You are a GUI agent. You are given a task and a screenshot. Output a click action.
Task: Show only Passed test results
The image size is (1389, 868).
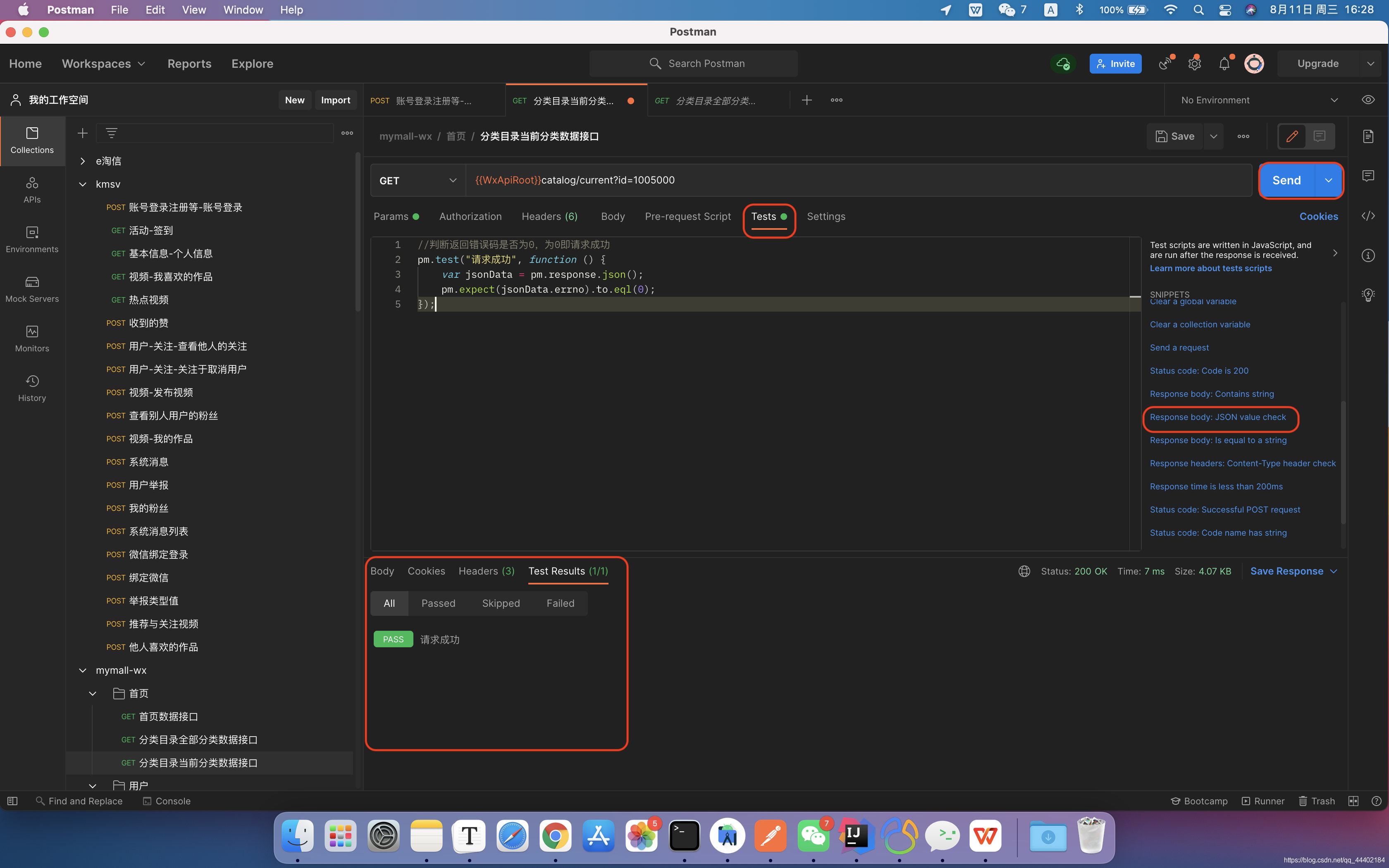click(438, 603)
